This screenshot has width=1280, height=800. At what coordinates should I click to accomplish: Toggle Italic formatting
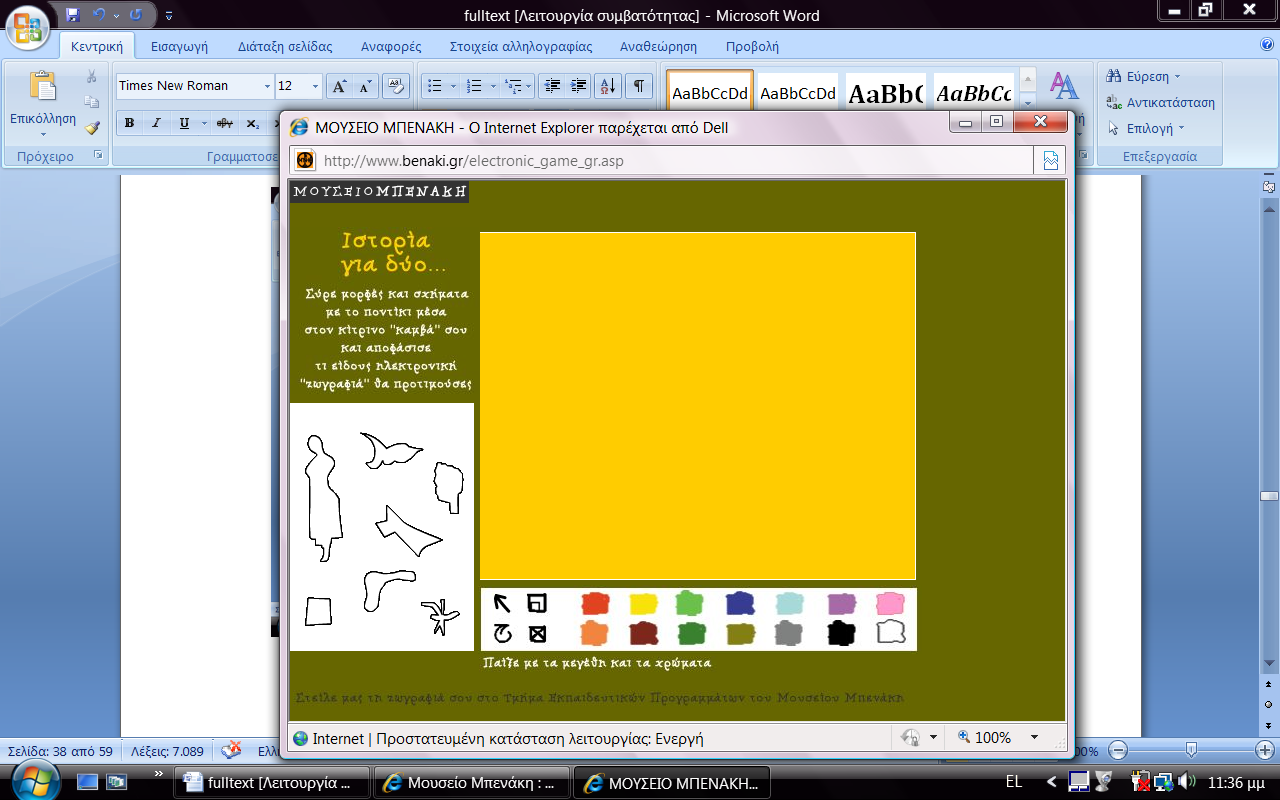[156, 124]
